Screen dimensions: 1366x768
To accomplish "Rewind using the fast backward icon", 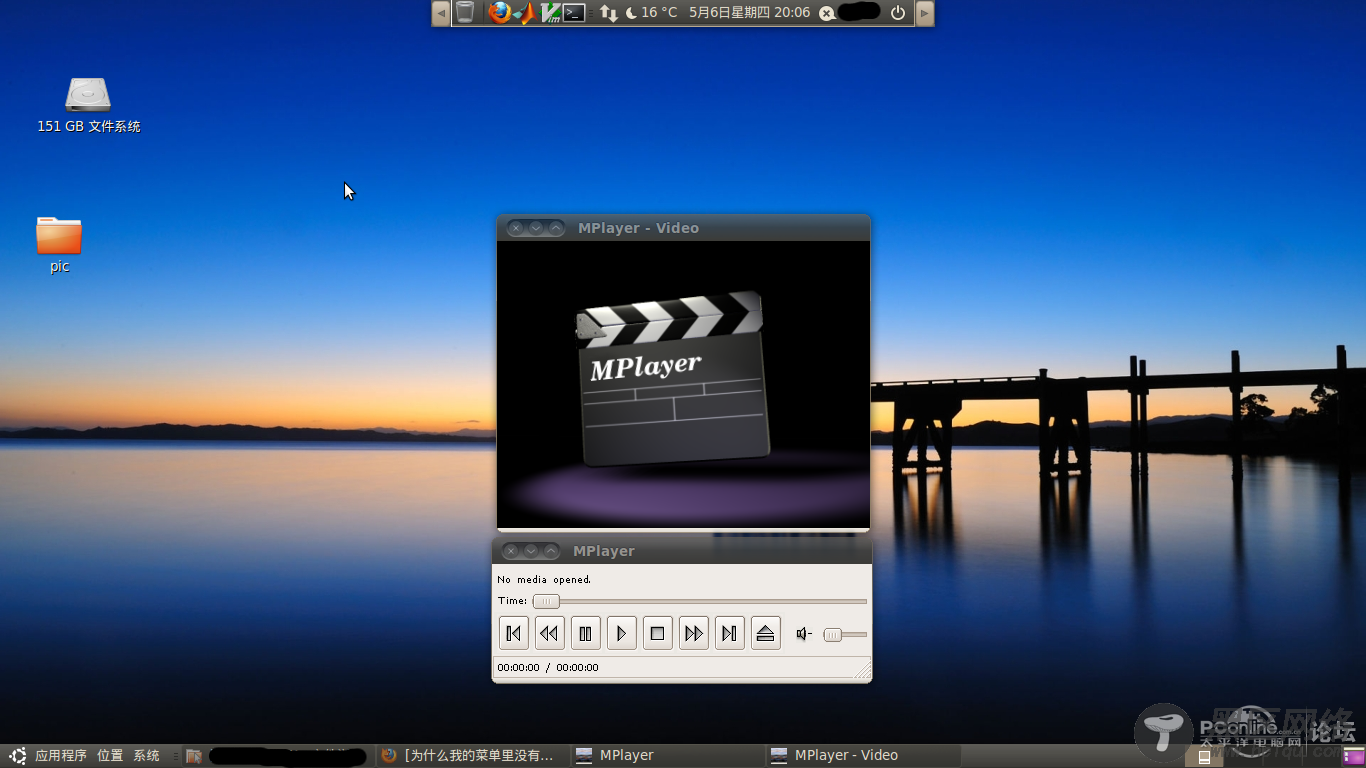I will 549,632.
